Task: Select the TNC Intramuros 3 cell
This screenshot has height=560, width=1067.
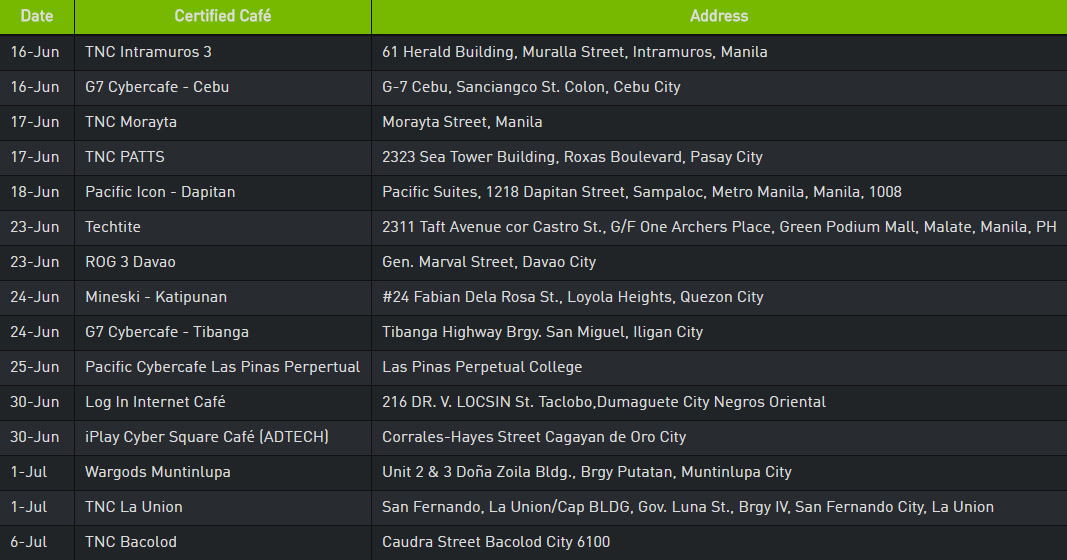Action: 223,52
